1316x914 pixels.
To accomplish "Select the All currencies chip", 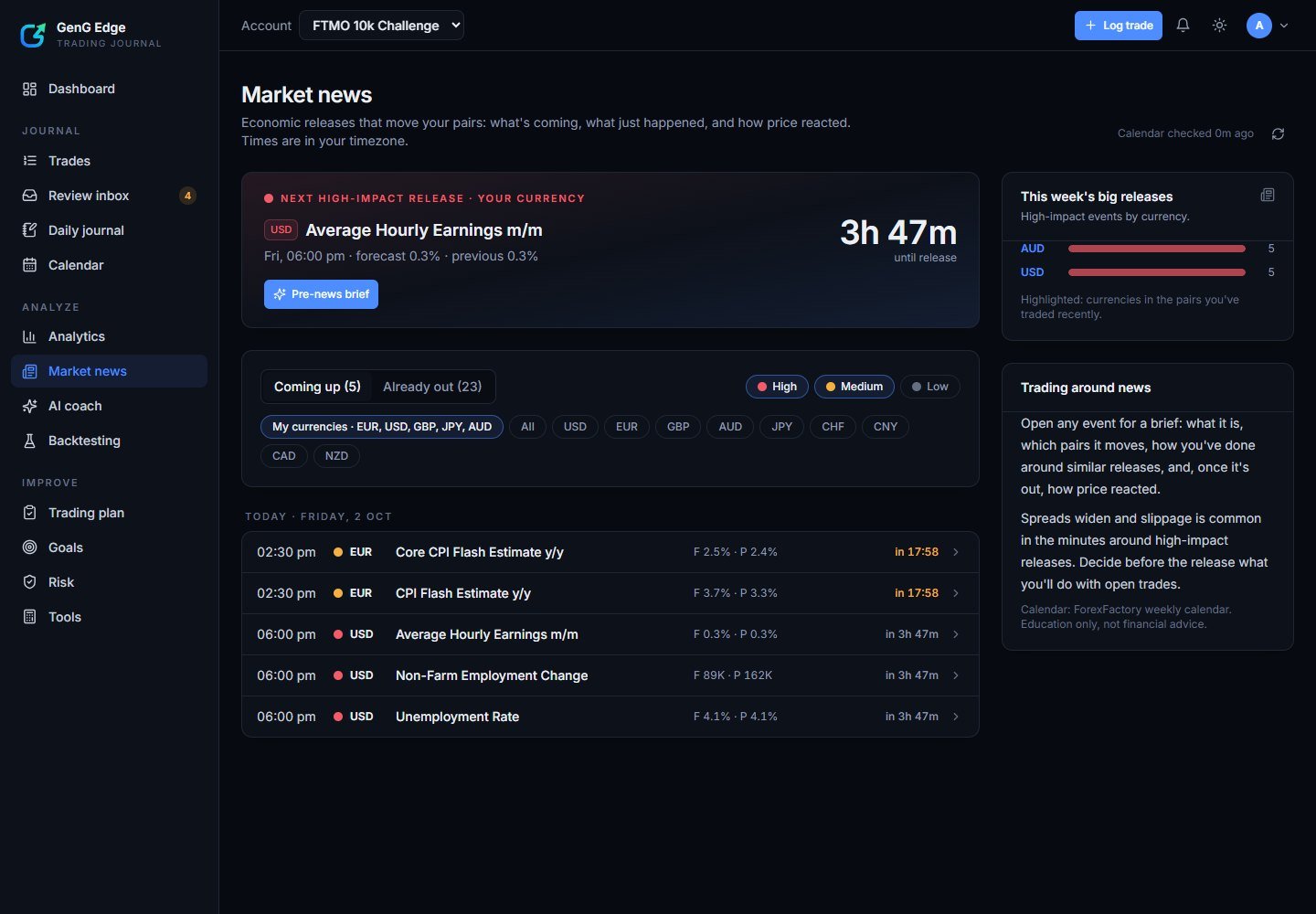I will [527, 427].
